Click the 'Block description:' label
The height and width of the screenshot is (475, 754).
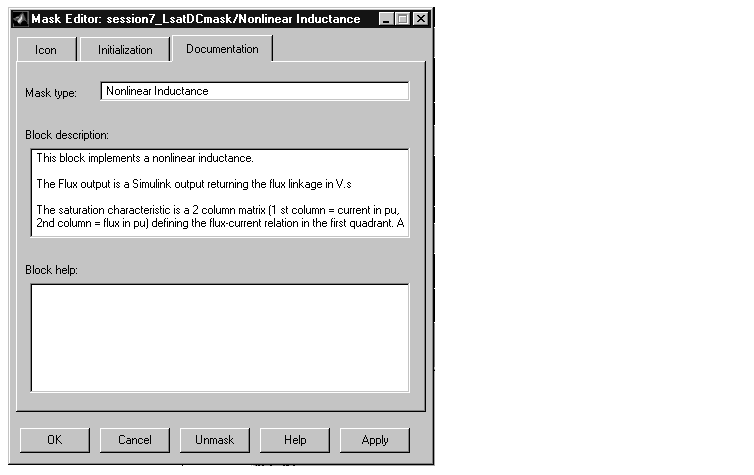[67, 135]
